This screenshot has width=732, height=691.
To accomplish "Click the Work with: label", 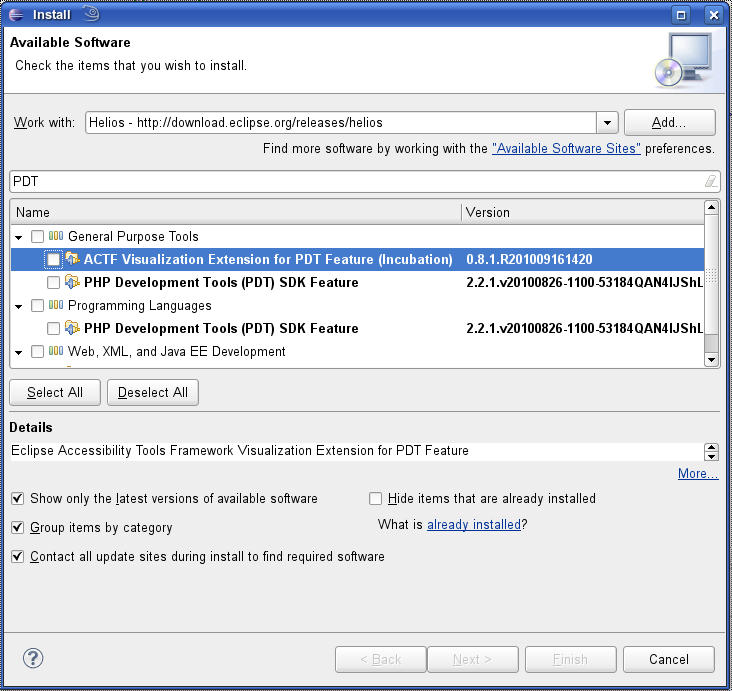I will point(44,122).
